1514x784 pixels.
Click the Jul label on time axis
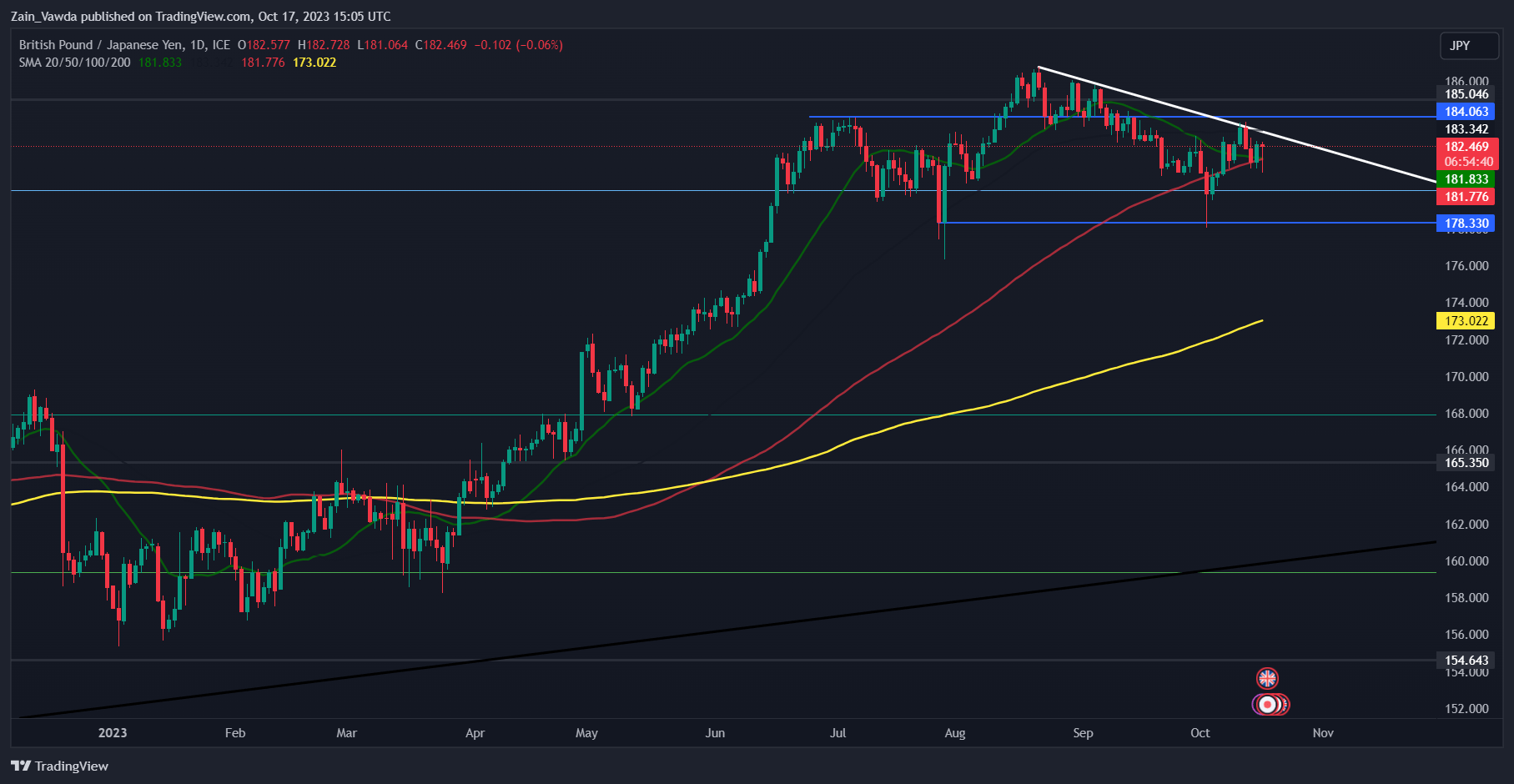point(837,733)
